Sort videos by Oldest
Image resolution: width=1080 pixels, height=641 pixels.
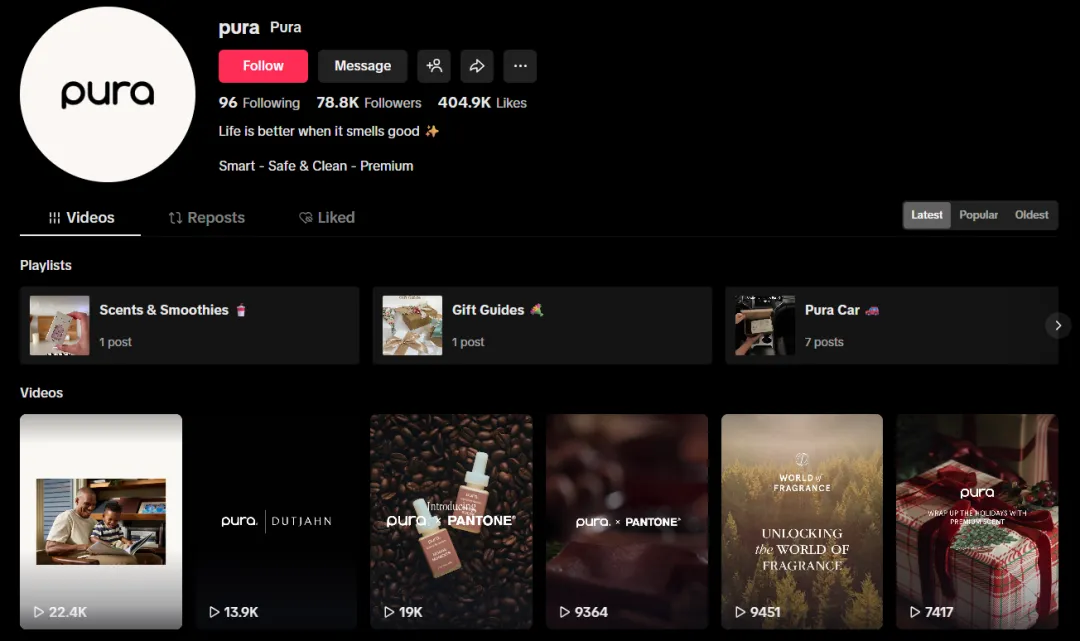[x=1031, y=215]
